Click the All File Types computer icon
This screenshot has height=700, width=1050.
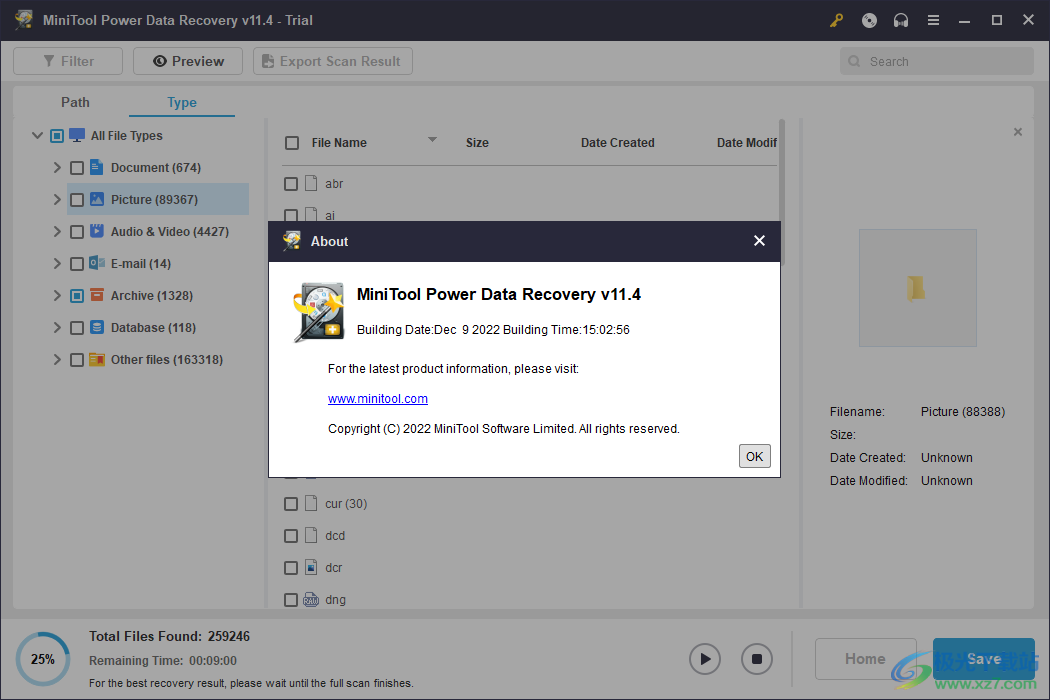(x=77, y=135)
